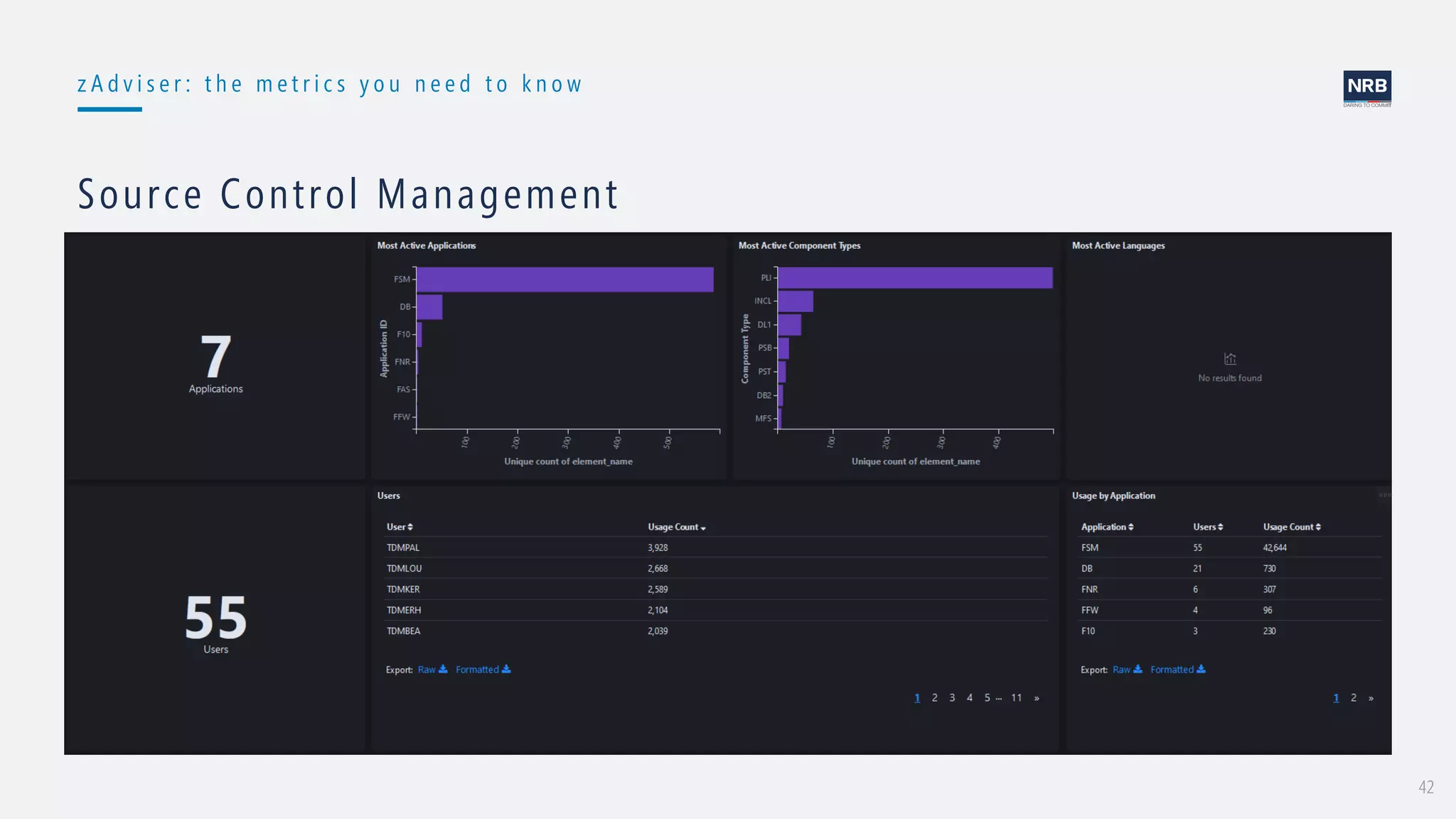Jump to page 11 of Users table
The image size is (1456, 819).
pos(1017,698)
